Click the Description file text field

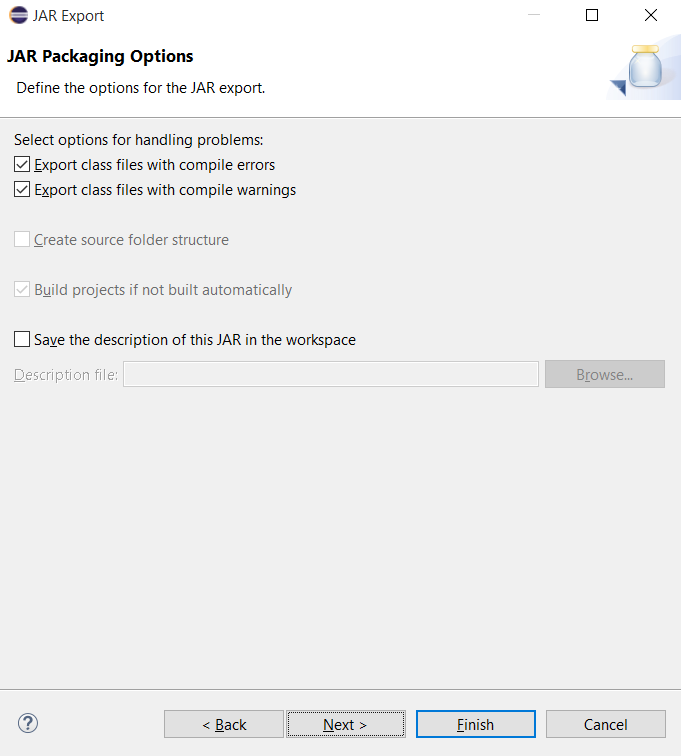[x=330, y=375]
